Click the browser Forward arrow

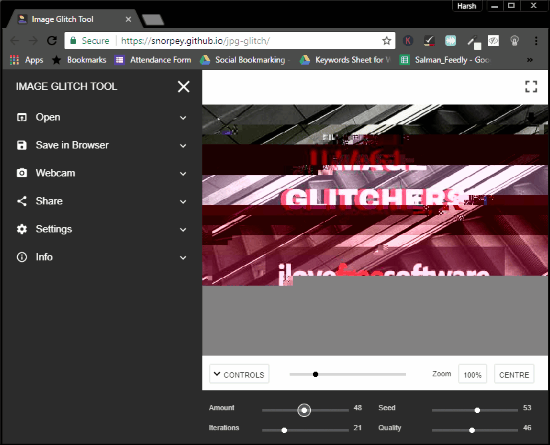(x=33, y=41)
